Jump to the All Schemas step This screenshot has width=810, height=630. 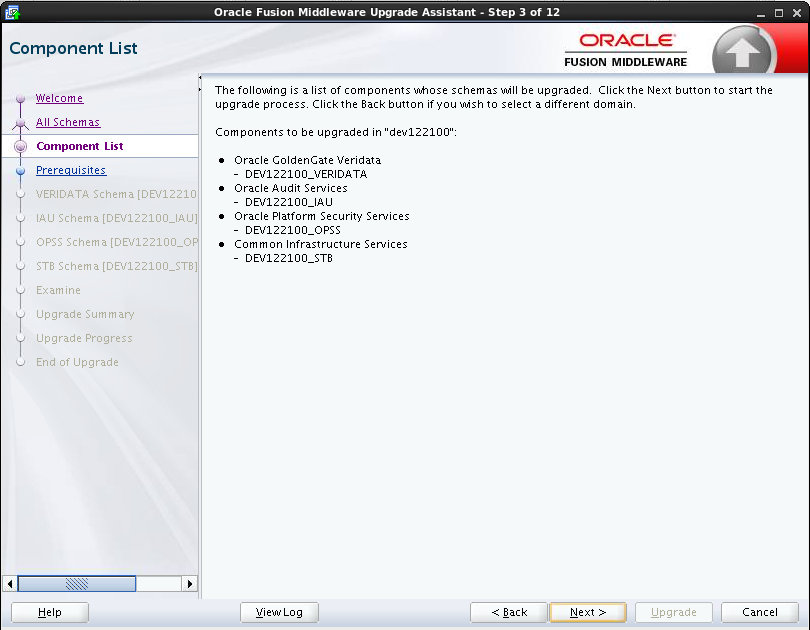[x=68, y=122]
